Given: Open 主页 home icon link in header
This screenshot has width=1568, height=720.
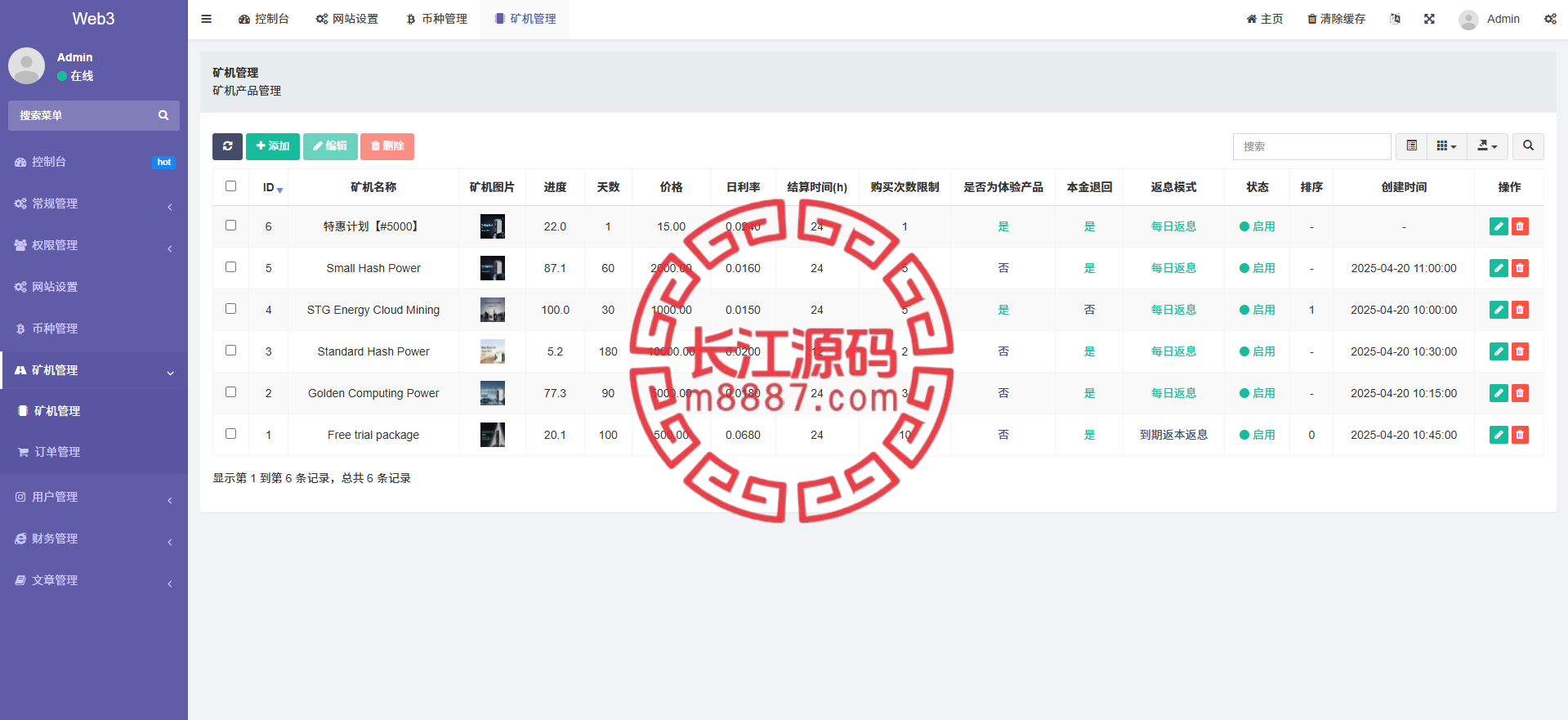Looking at the screenshot, I should tap(1264, 19).
